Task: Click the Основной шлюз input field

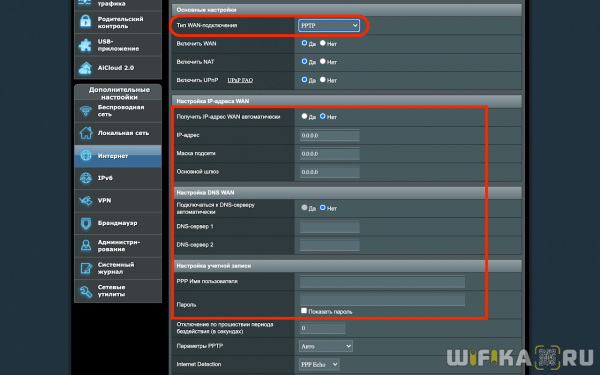Action: [329, 172]
